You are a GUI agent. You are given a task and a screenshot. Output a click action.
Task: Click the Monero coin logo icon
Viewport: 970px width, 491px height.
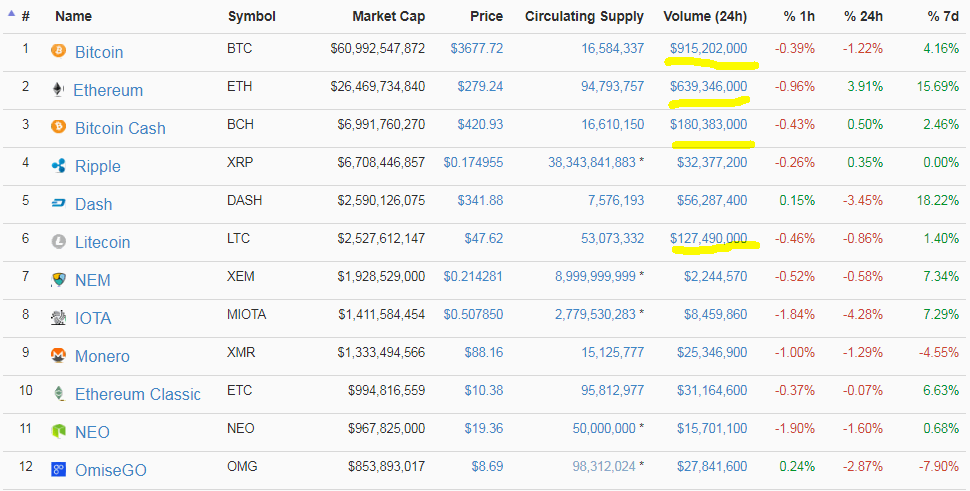click(x=58, y=356)
